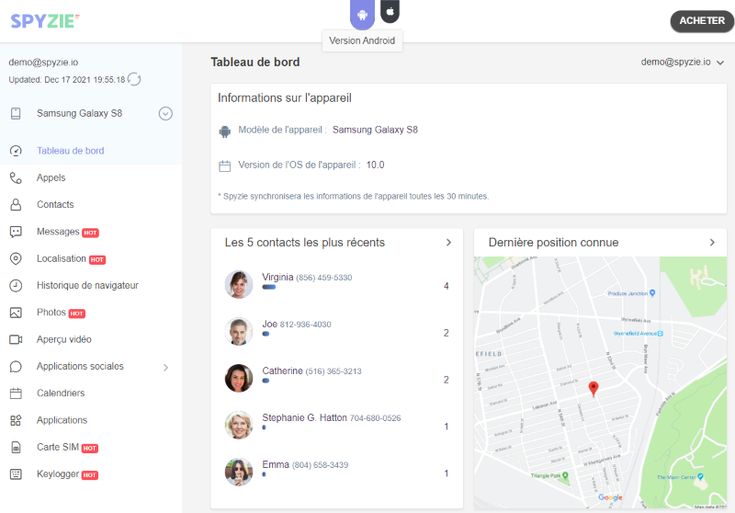The height and width of the screenshot is (513, 735).
Task: Switch to the Apple iOS version icon
Action: coord(390,12)
